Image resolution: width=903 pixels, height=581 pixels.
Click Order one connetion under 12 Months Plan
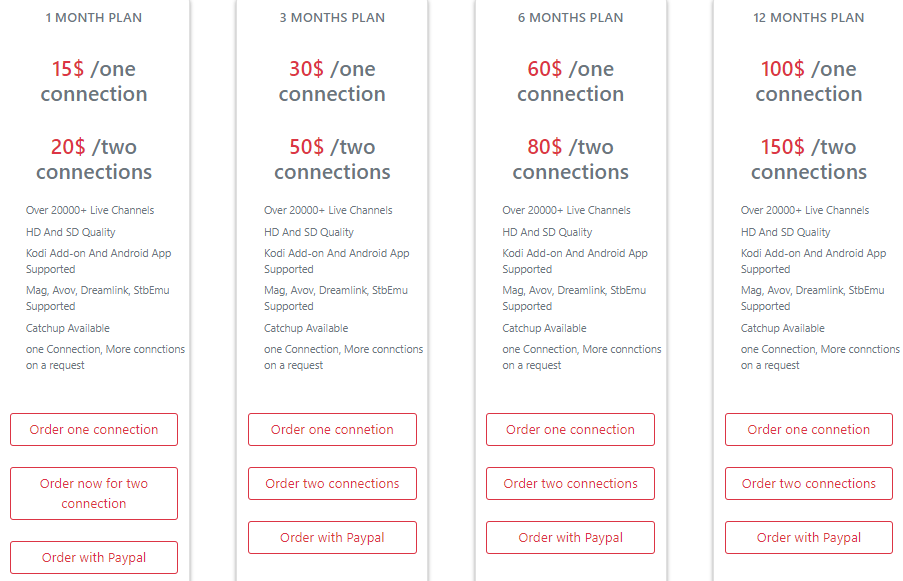[808, 429]
